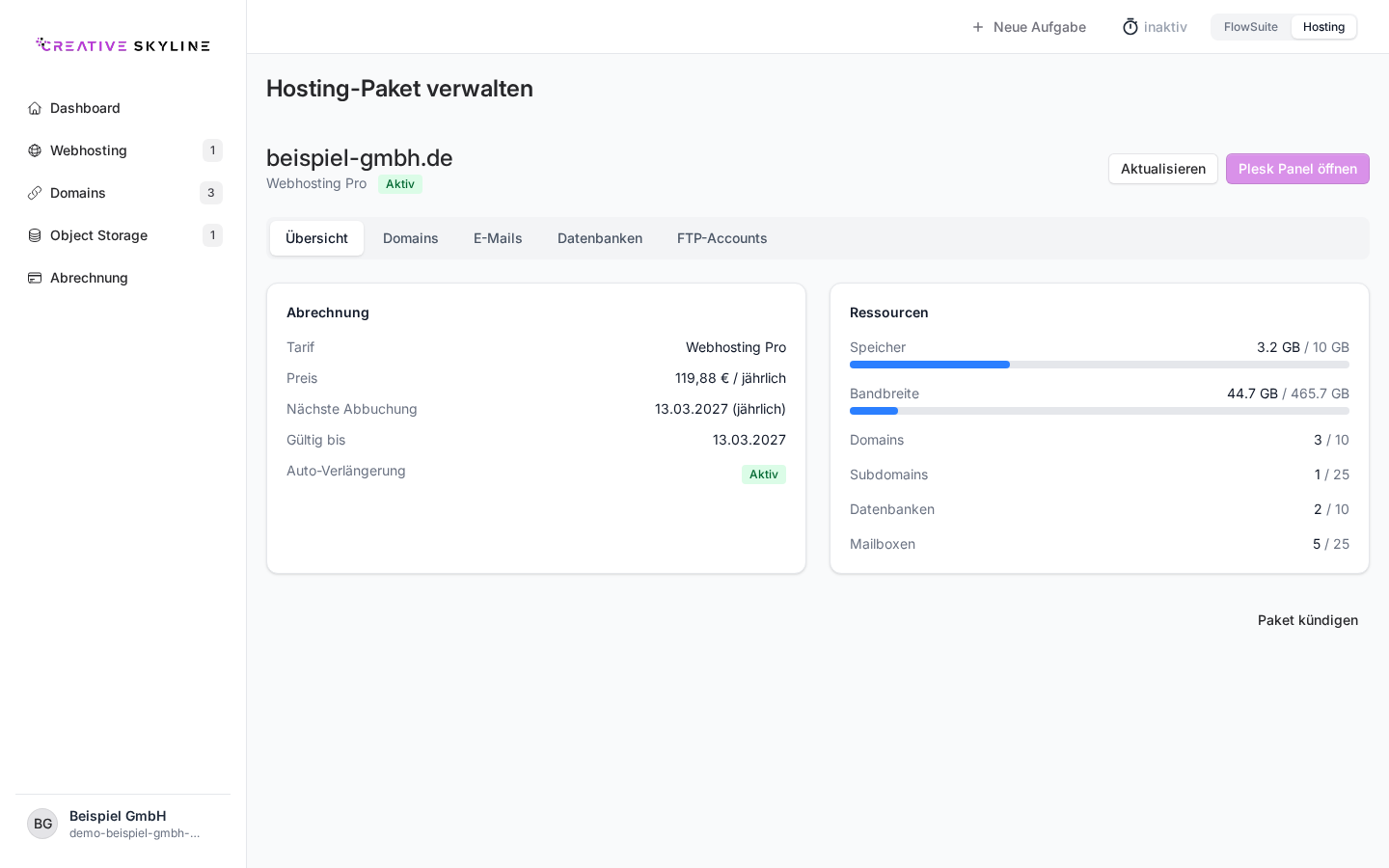Select the FTP-Accounts tab
Image resolution: width=1389 pixels, height=868 pixels.
[722, 238]
